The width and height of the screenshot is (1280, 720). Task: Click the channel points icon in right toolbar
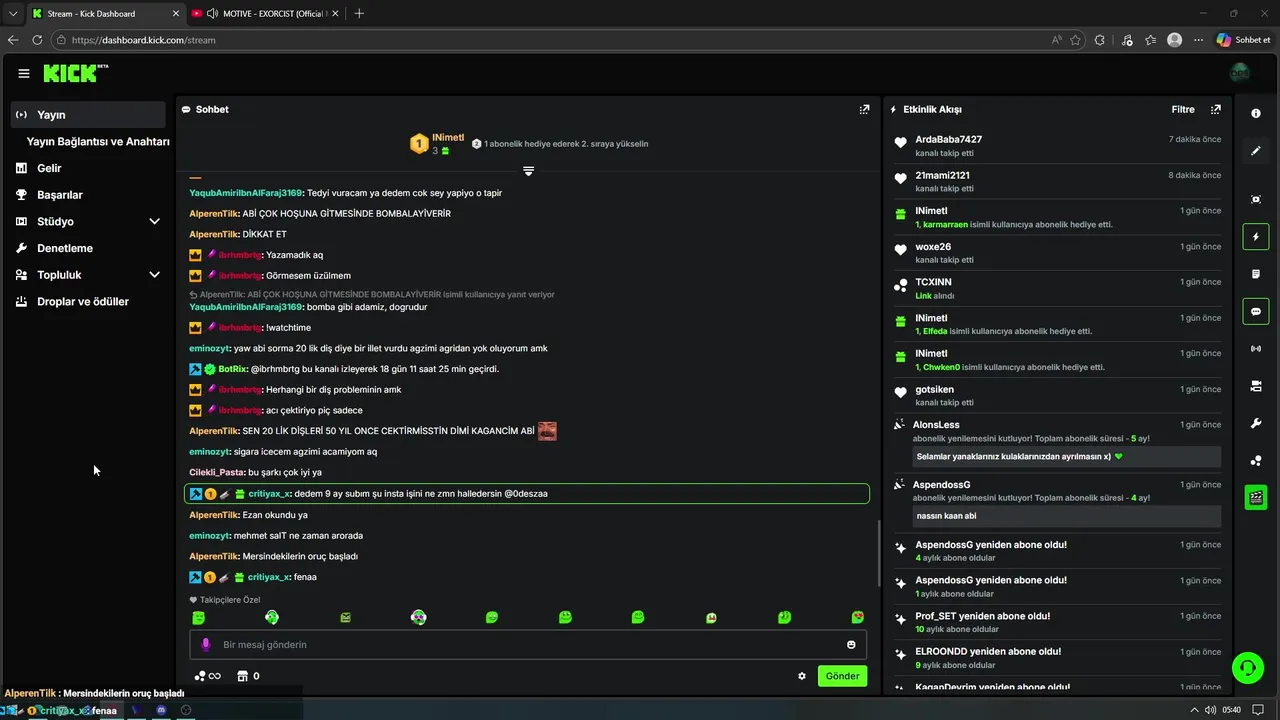(x=1256, y=460)
